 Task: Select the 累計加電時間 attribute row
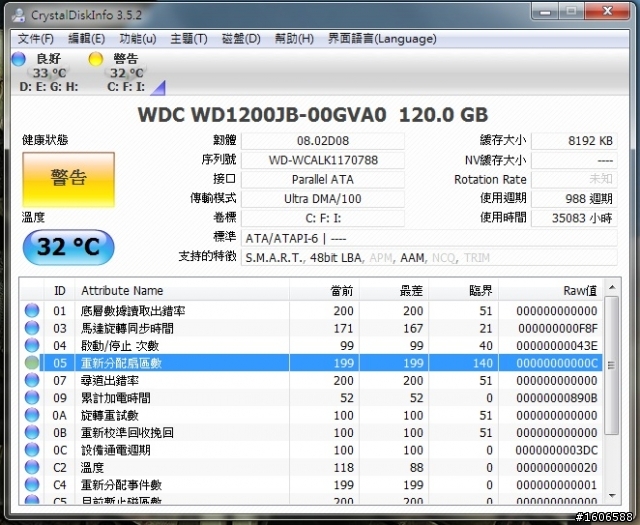click(x=311, y=398)
